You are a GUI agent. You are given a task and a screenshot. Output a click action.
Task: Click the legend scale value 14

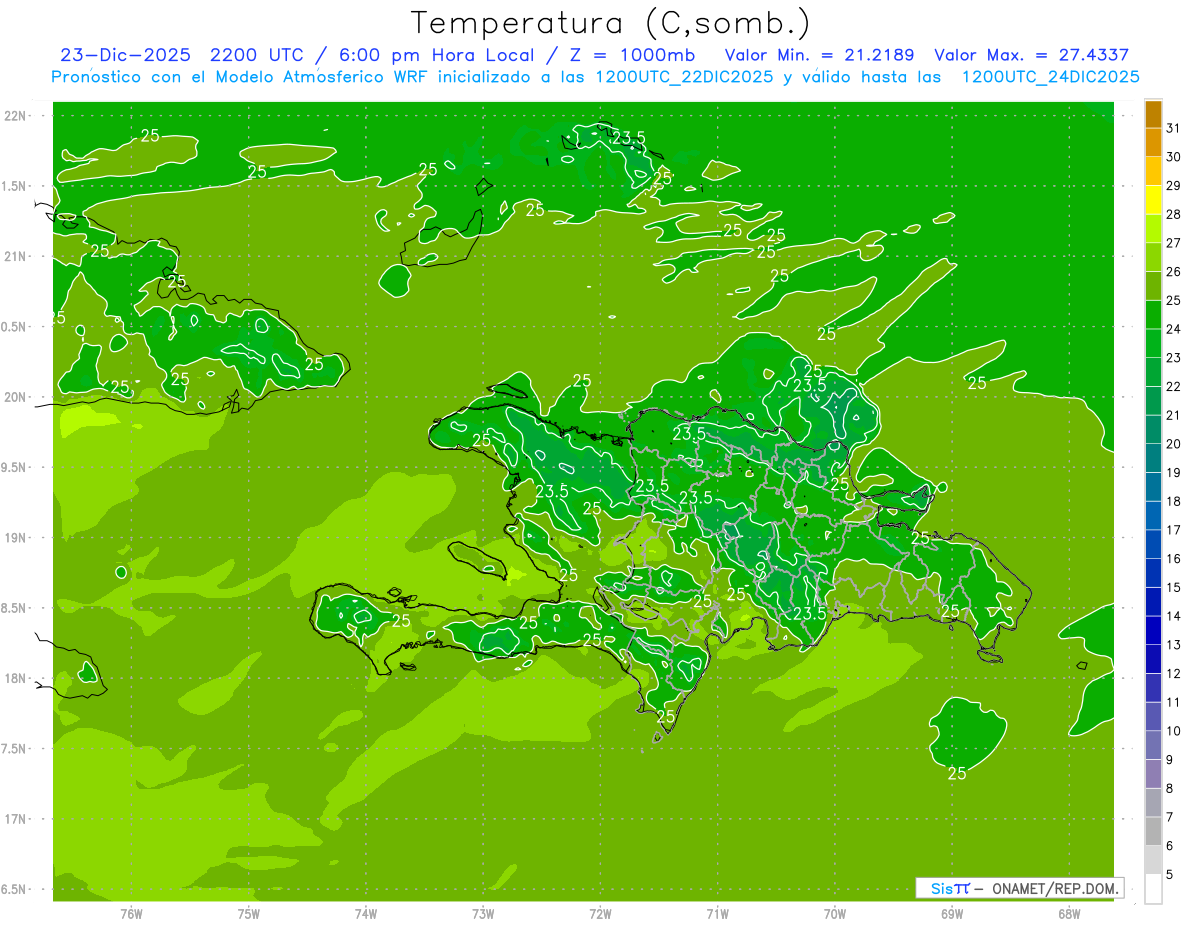coord(1173,616)
